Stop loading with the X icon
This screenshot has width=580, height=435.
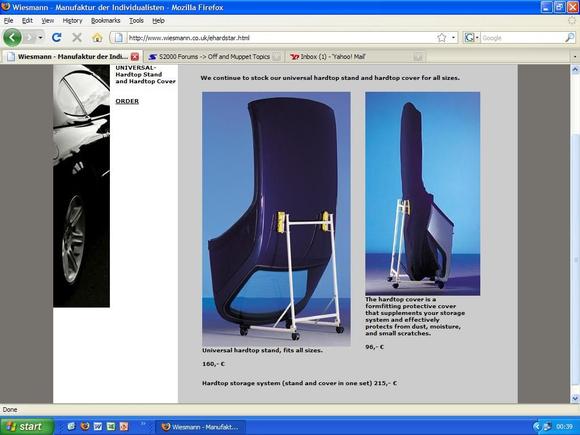point(77,37)
